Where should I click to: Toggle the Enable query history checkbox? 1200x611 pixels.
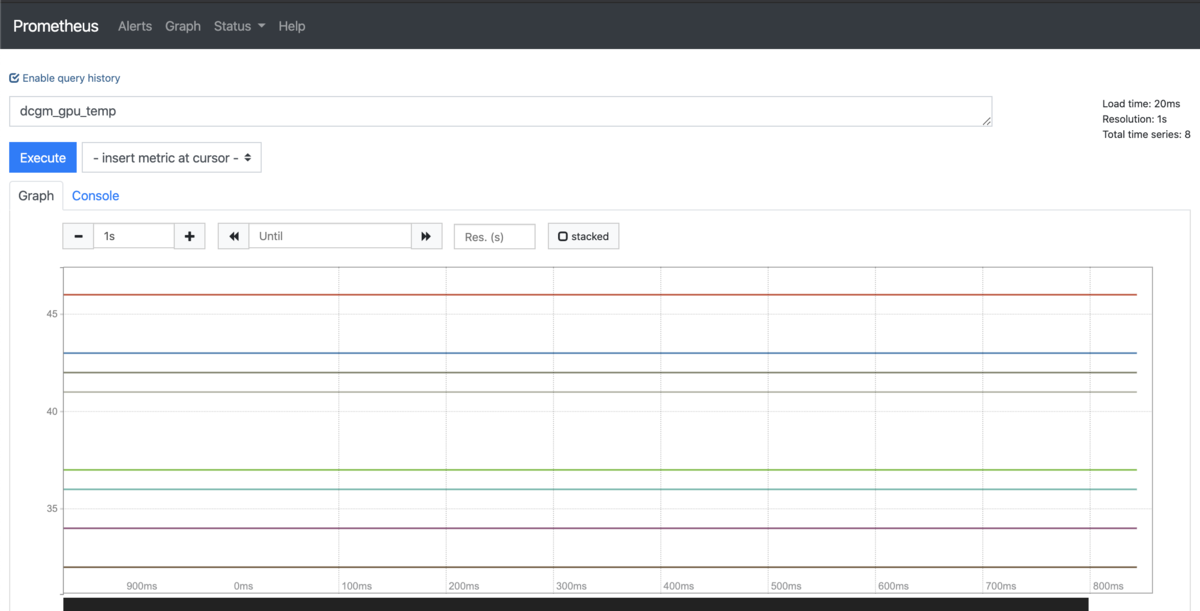pyautogui.click(x=14, y=78)
